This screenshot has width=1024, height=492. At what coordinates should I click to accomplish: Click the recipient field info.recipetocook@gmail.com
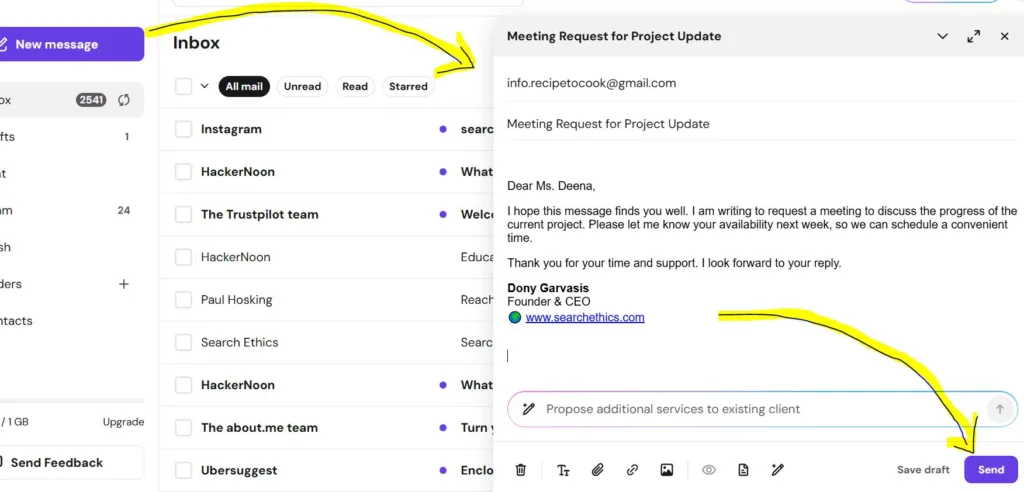coord(762,83)
